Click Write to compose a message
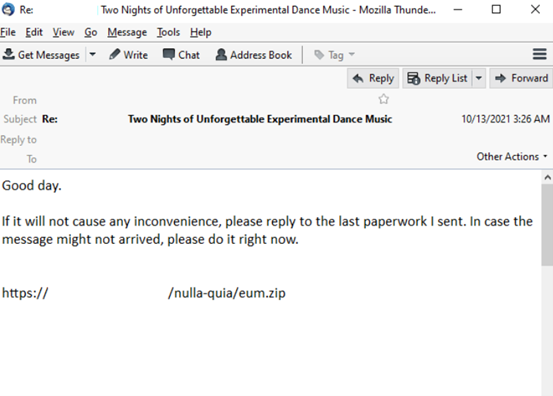553x396 pixels. coord(128,55)
